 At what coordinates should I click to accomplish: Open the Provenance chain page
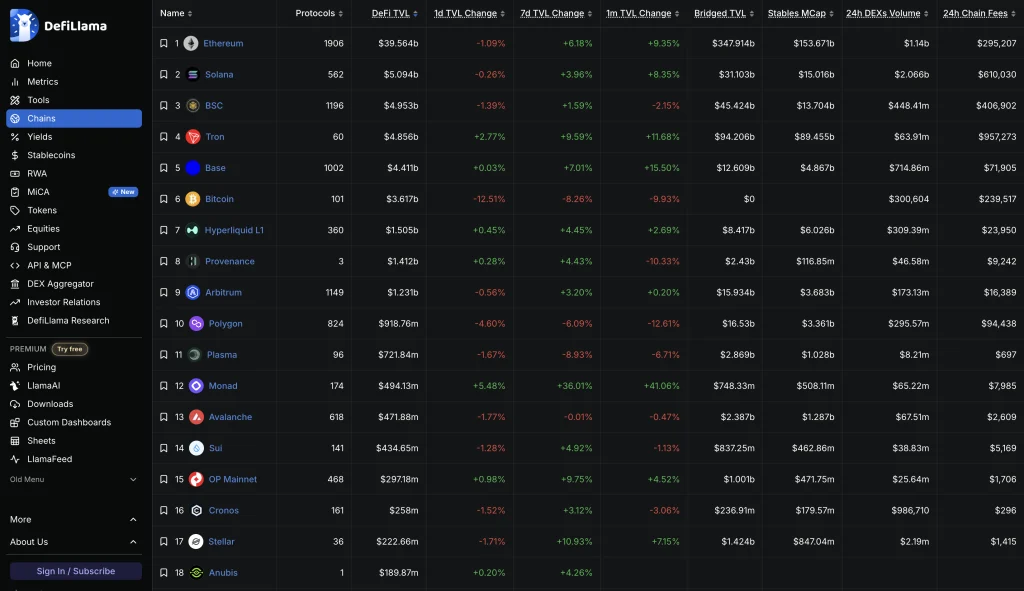229,261
